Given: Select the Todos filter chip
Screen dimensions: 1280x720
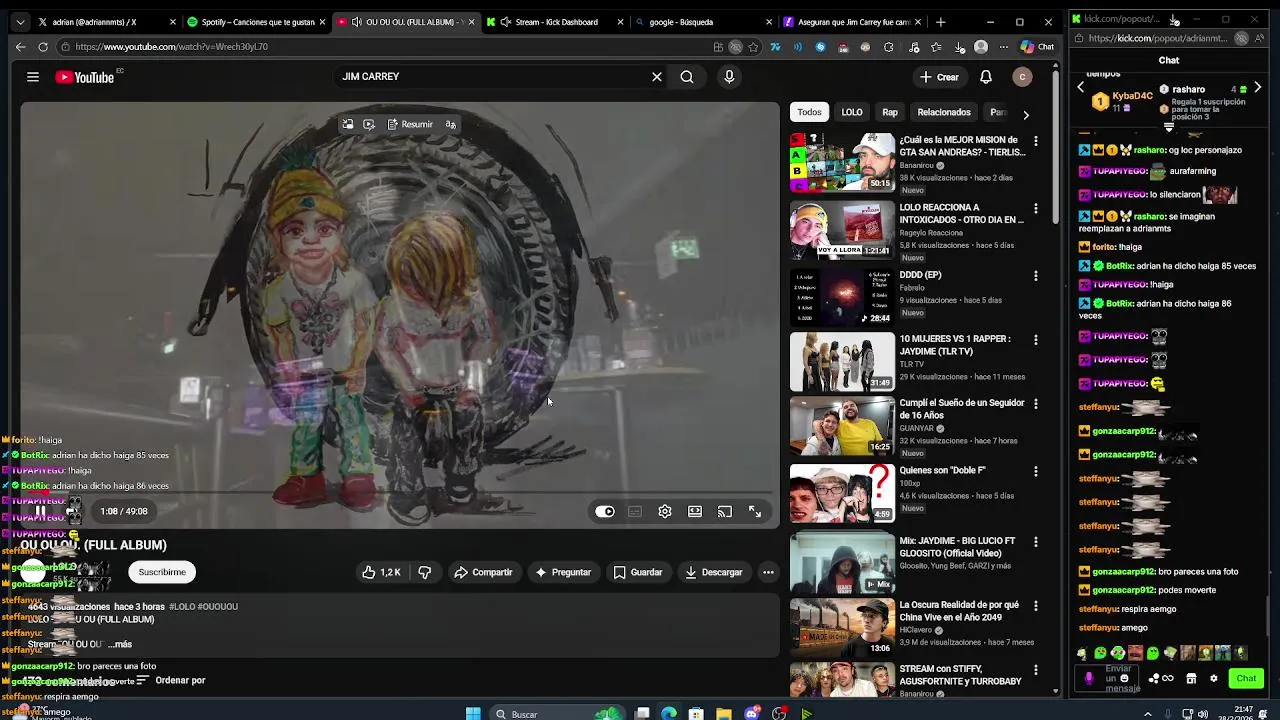Looking at the screenshot, I should click(809, 112).
